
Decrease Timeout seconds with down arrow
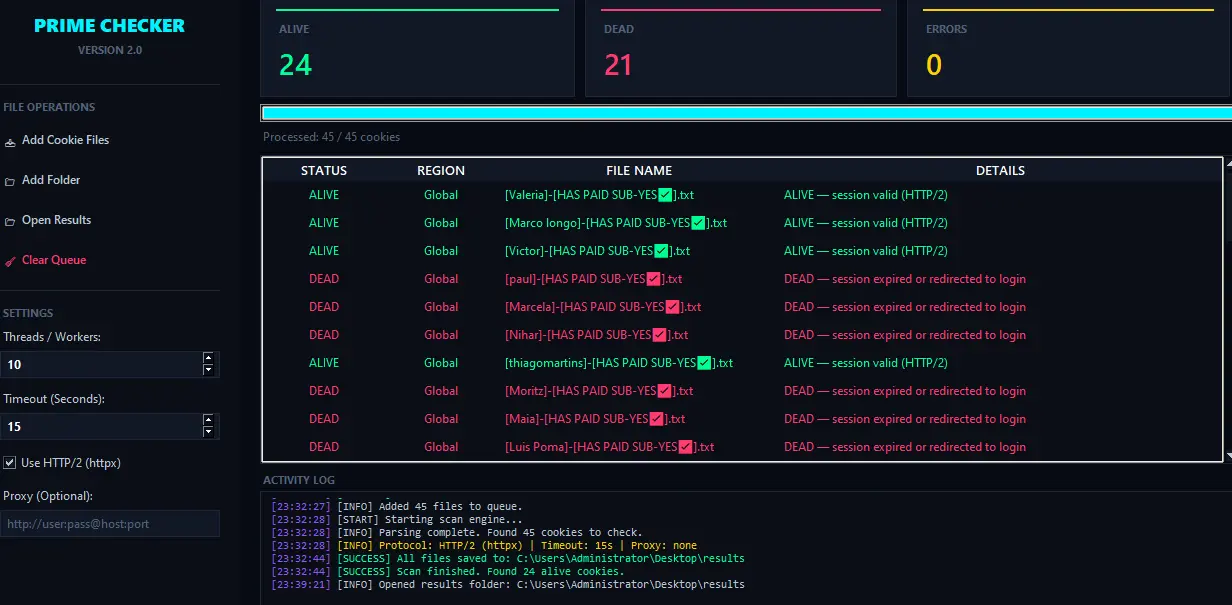coord(208,433)
